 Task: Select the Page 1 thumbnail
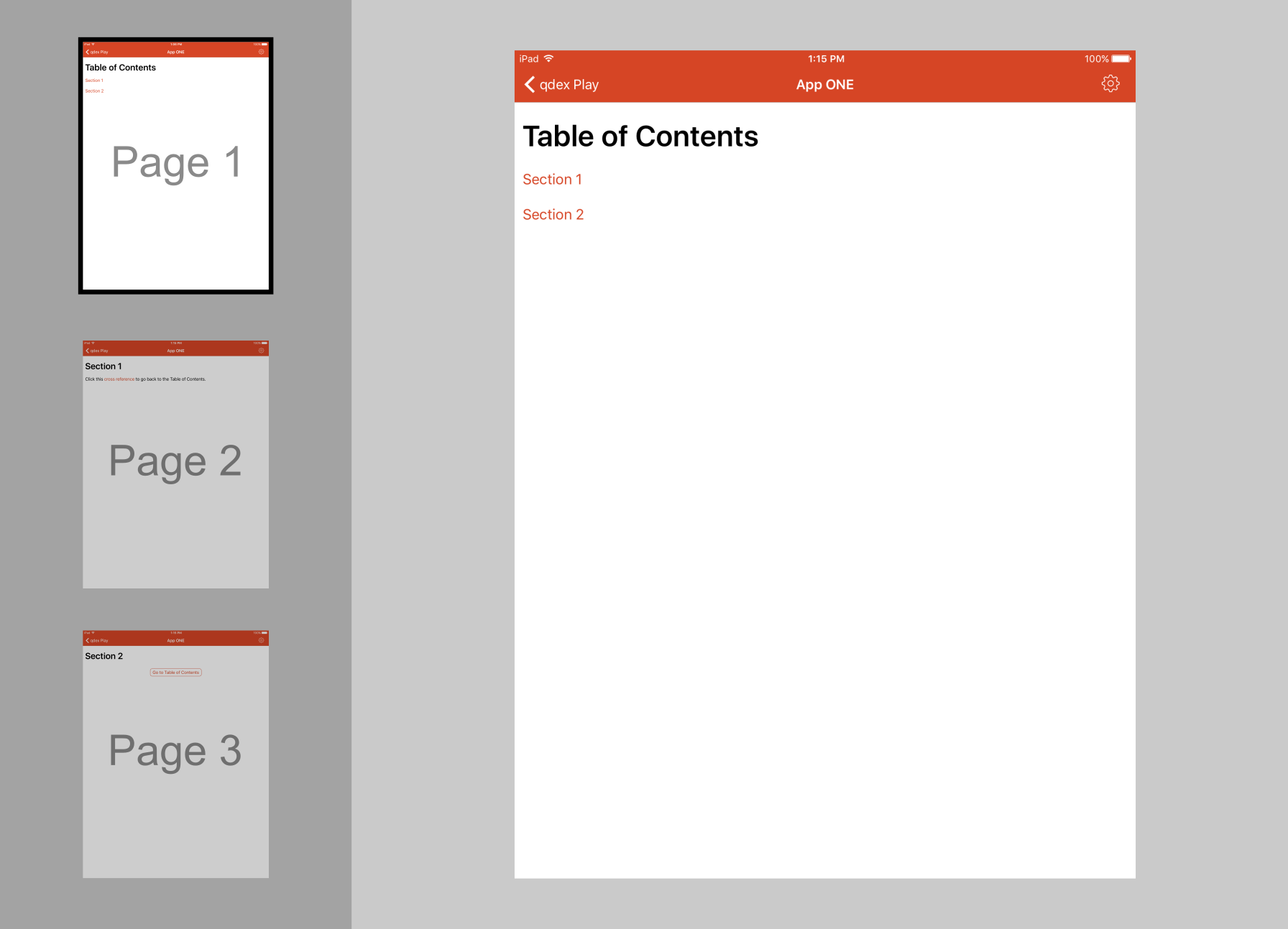coord(176,166)
